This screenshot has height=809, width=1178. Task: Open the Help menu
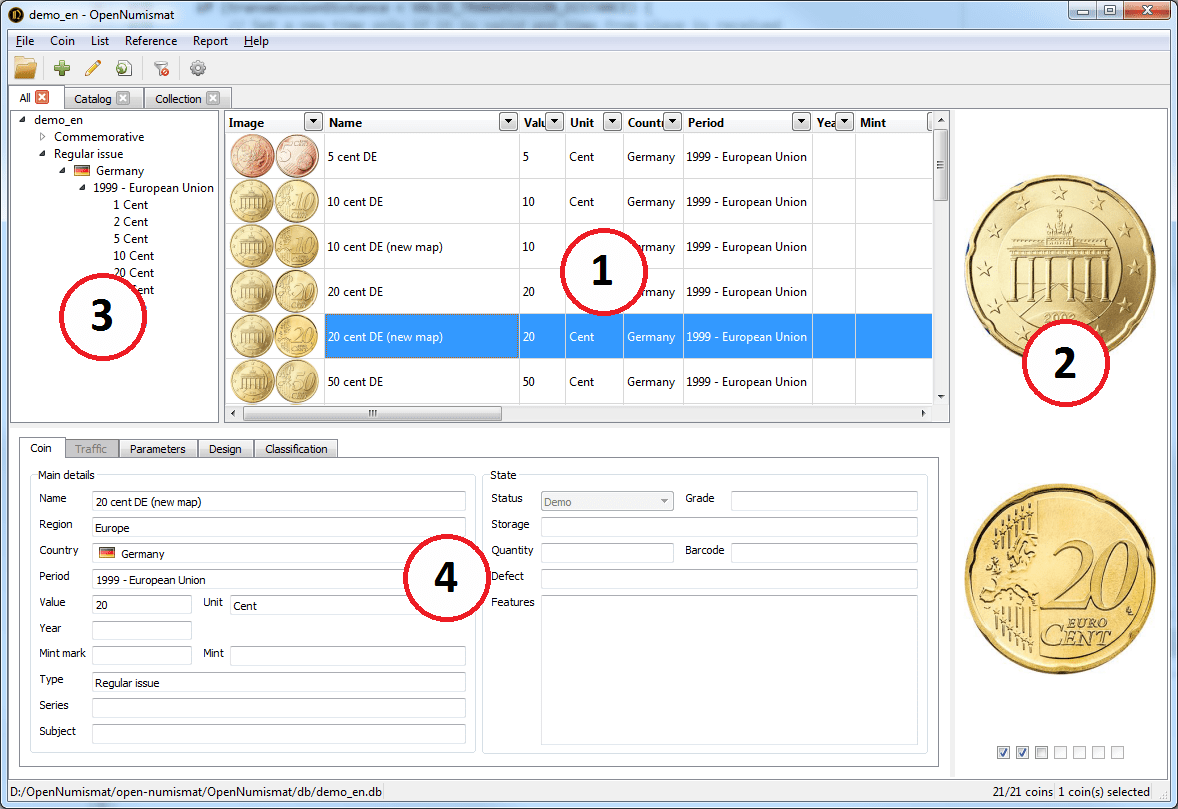(256, 41)
